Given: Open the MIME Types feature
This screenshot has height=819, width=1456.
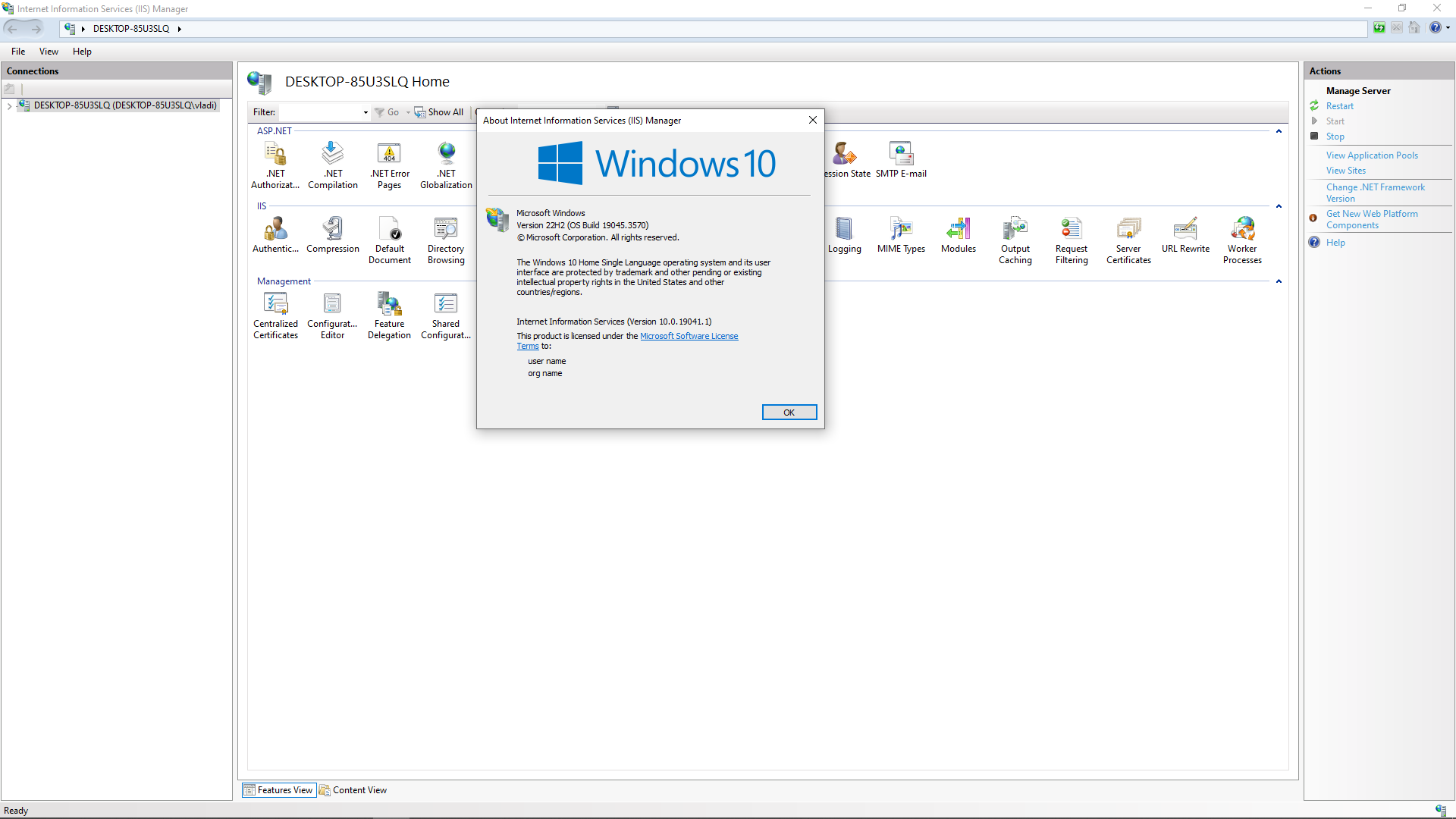Looking at the screenshot, I should point(901,234).
